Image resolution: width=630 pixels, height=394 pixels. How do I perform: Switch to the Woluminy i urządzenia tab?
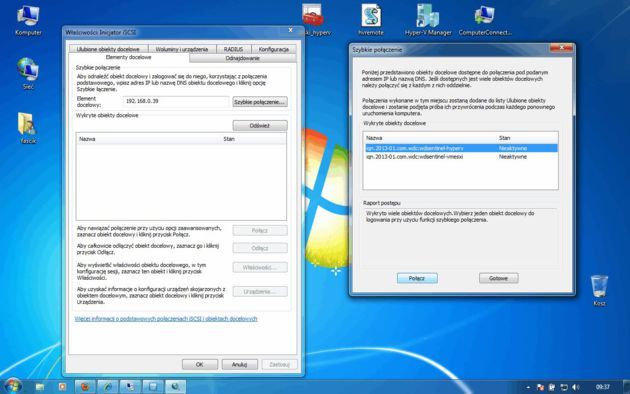[182, 49]
